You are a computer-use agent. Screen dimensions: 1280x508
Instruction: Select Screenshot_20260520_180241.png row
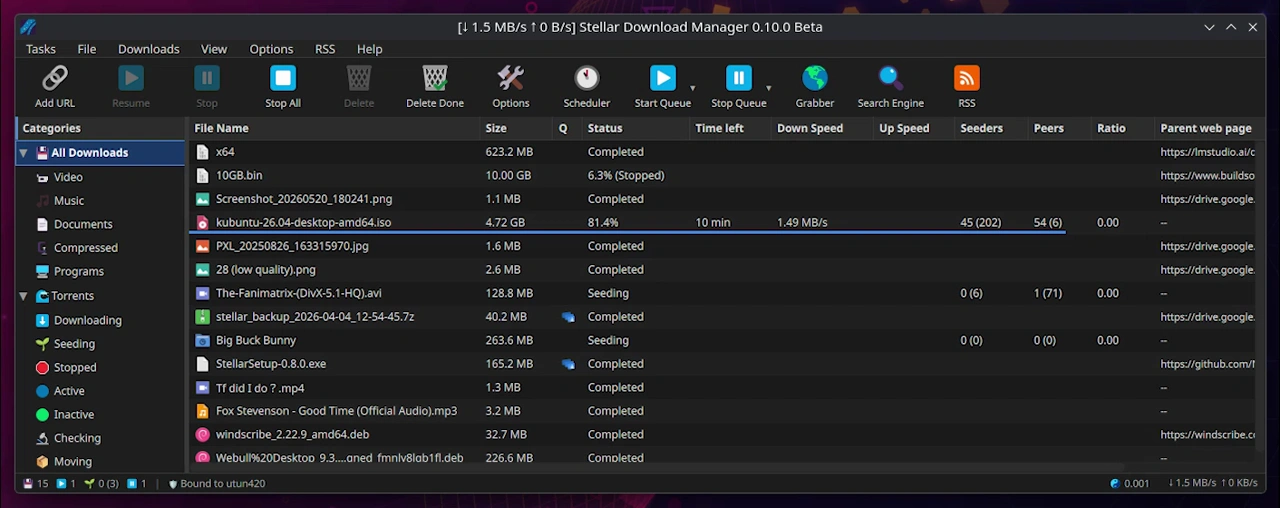click(722, 199)
